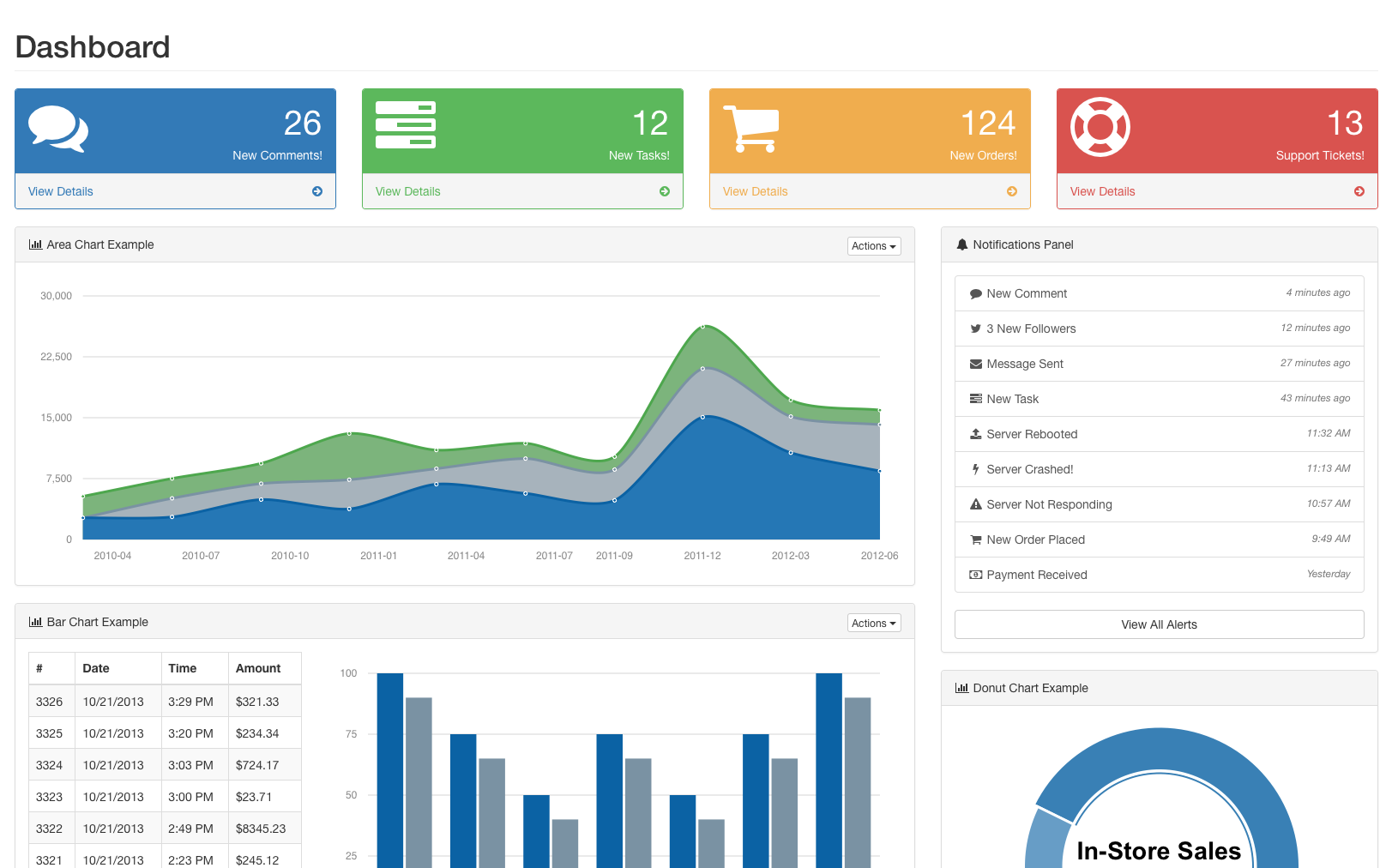1398x868 pixels.
Task: Click the arrow icon in New Comments footer
Action: click(317, 191)
